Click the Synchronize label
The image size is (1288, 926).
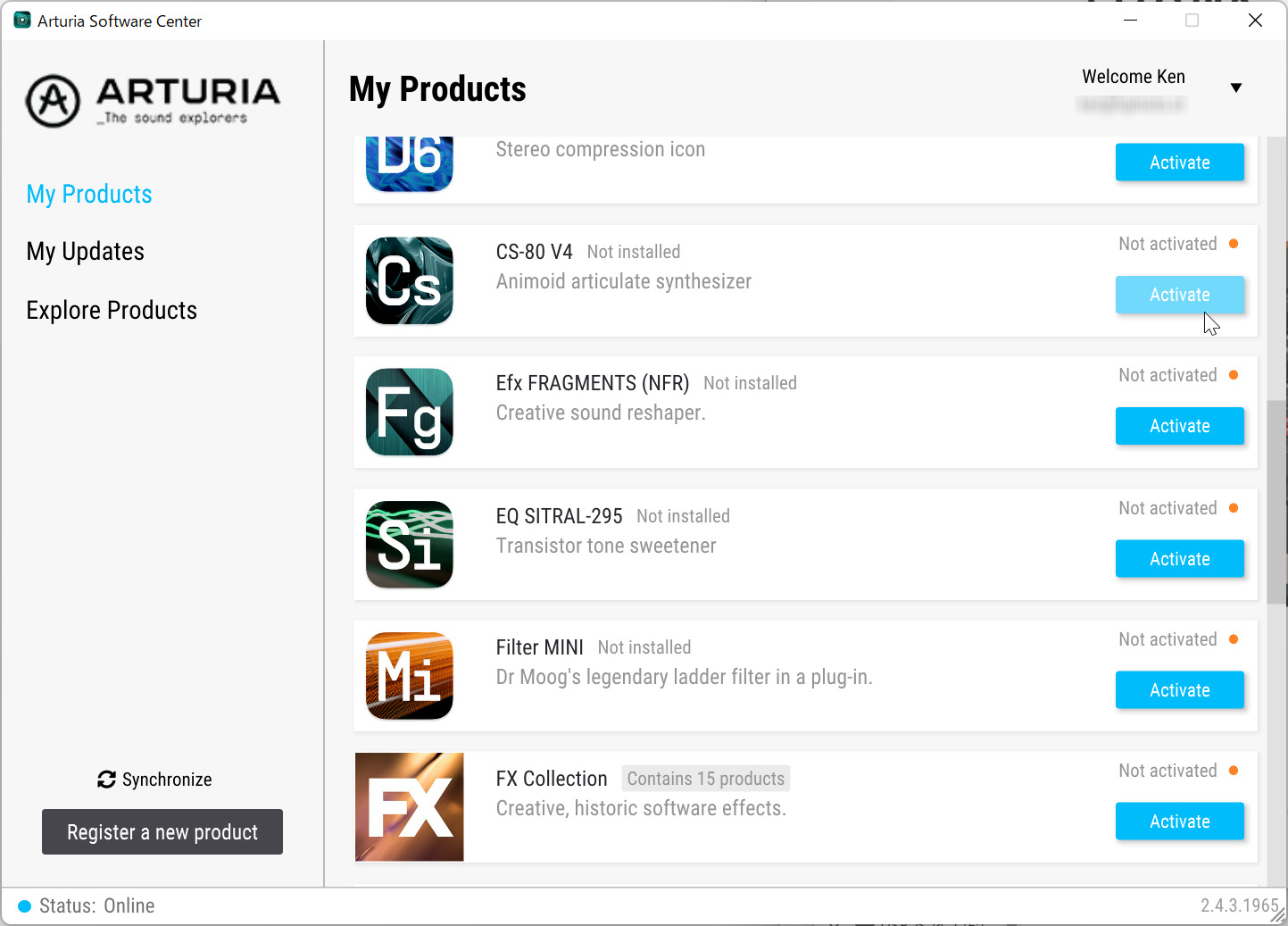point(167,780)
